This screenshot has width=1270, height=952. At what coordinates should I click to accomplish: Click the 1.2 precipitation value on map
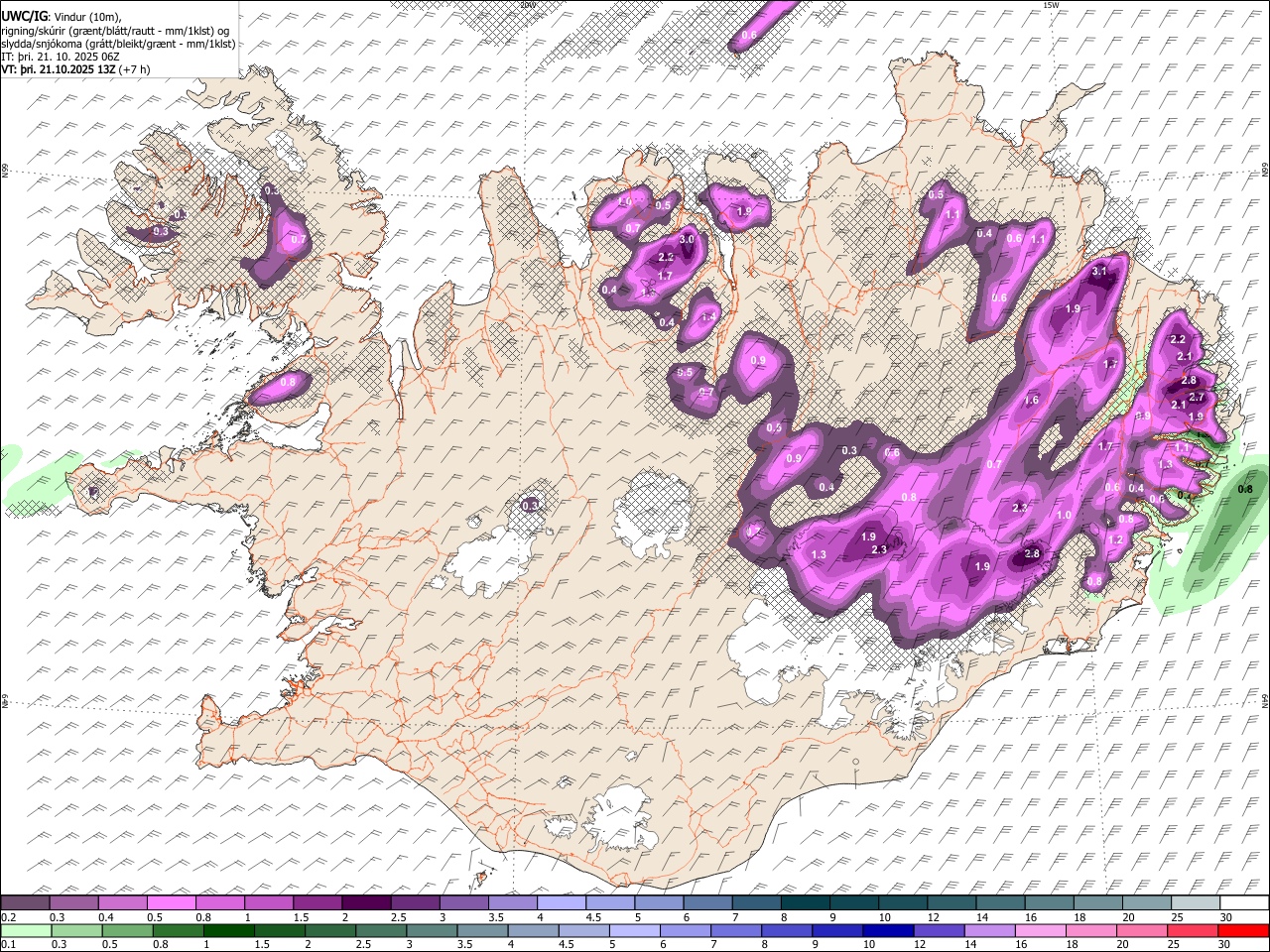point(1115,539)
